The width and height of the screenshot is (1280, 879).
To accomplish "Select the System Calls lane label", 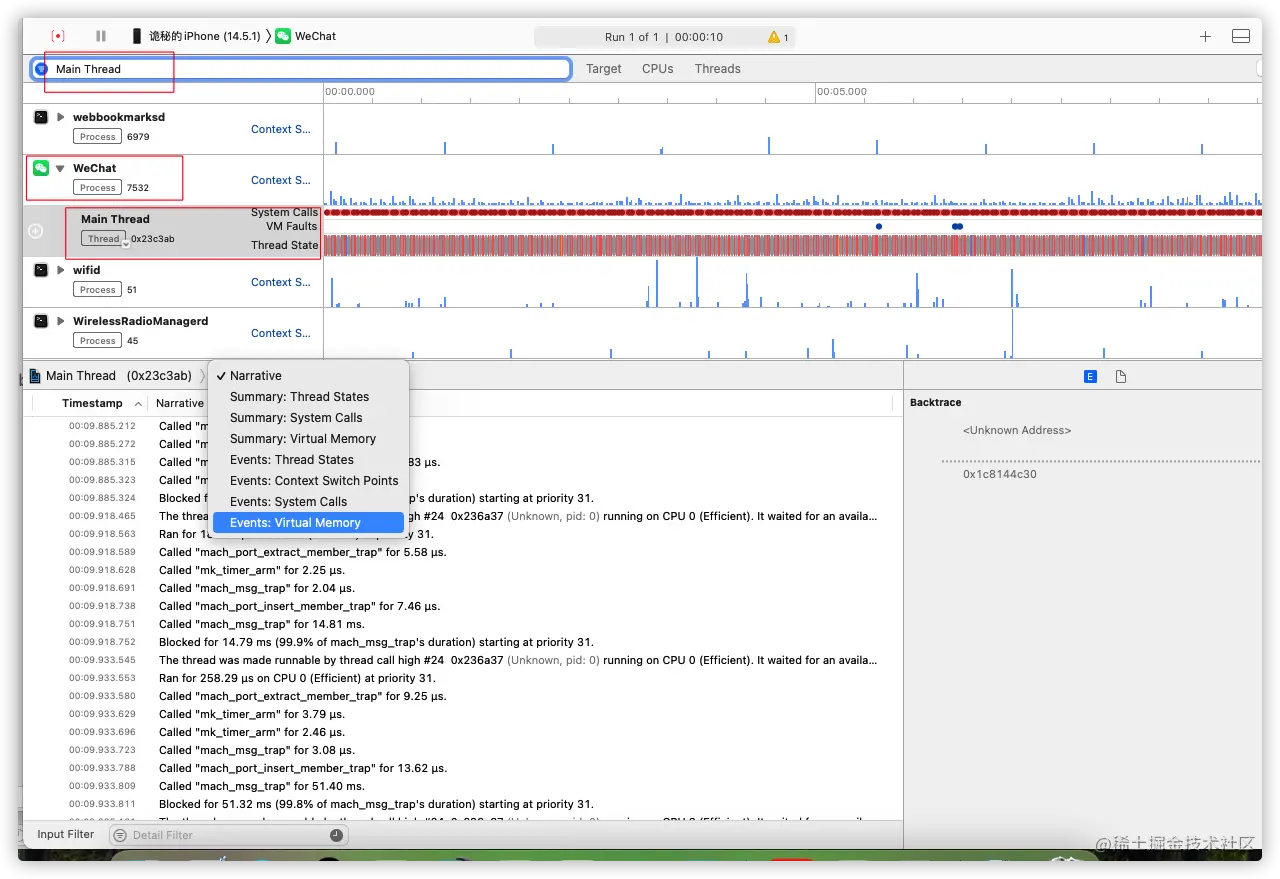I will coord(285,212).
